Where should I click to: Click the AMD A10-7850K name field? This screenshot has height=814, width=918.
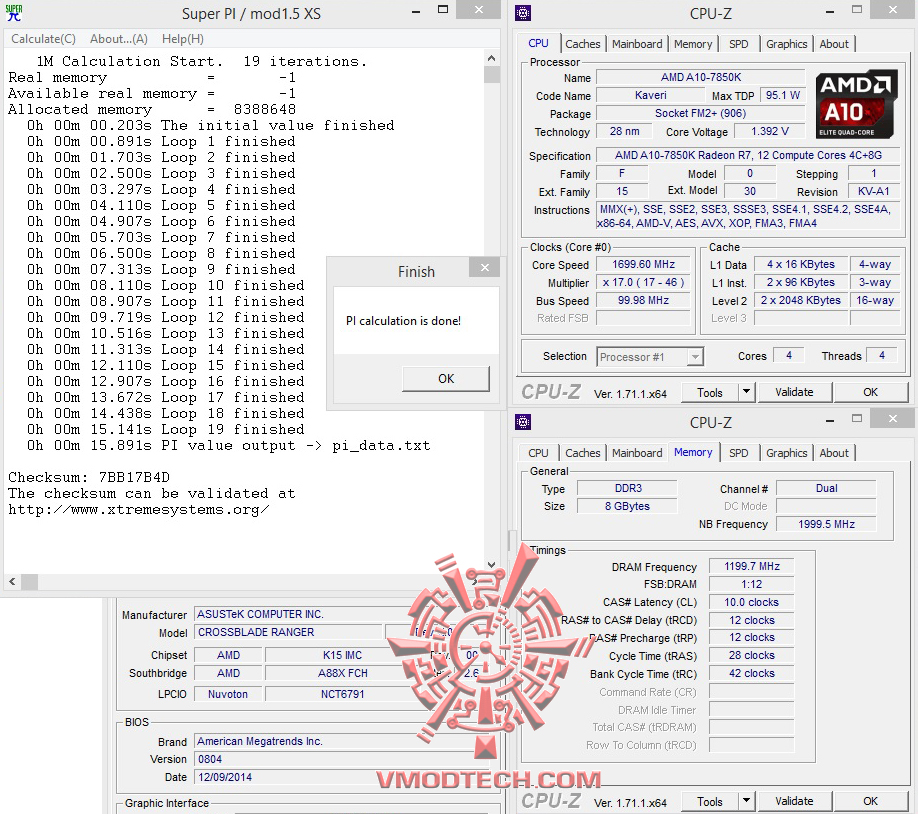pos(701,77)
